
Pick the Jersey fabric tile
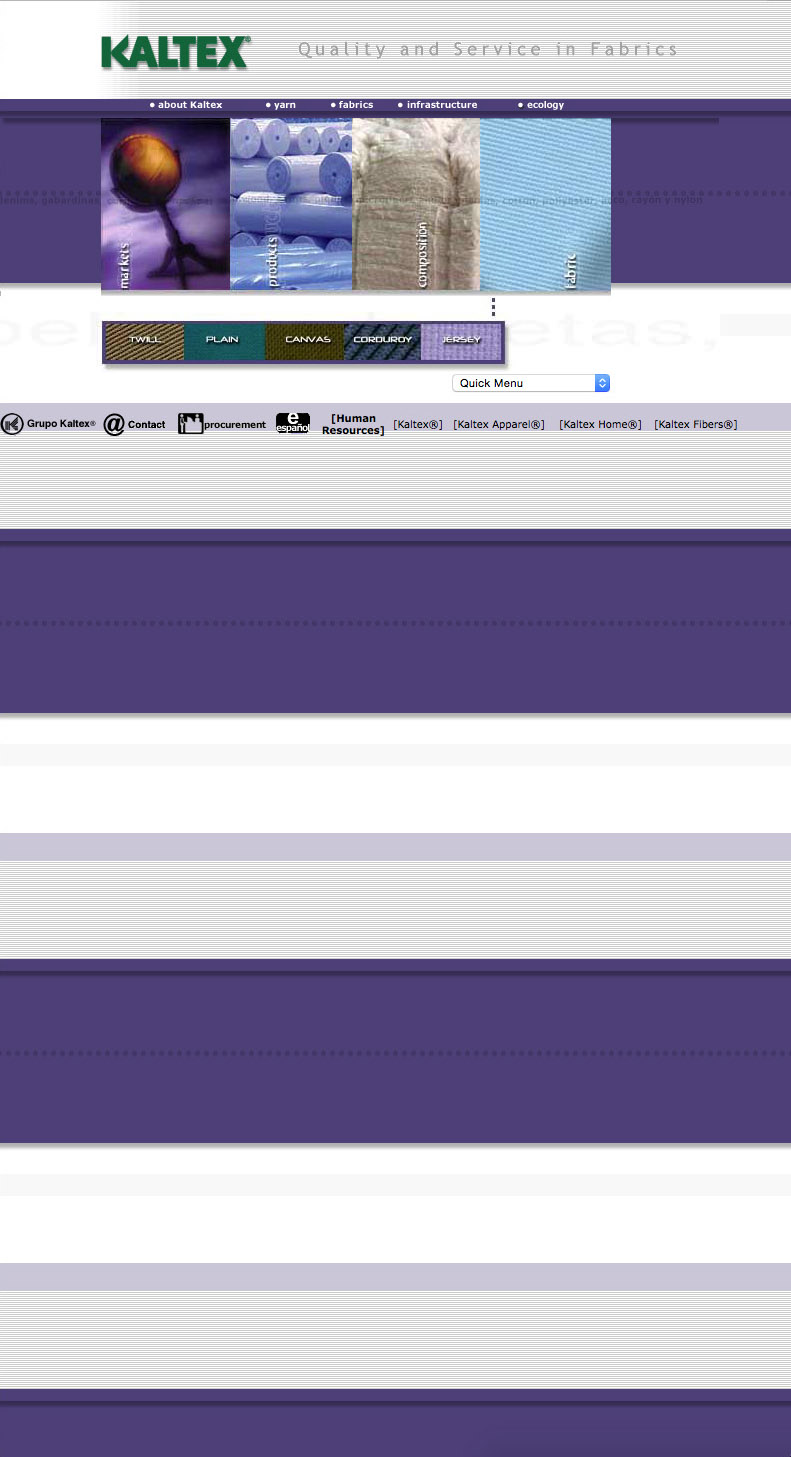pyautogui.click(x=461, y=341)
